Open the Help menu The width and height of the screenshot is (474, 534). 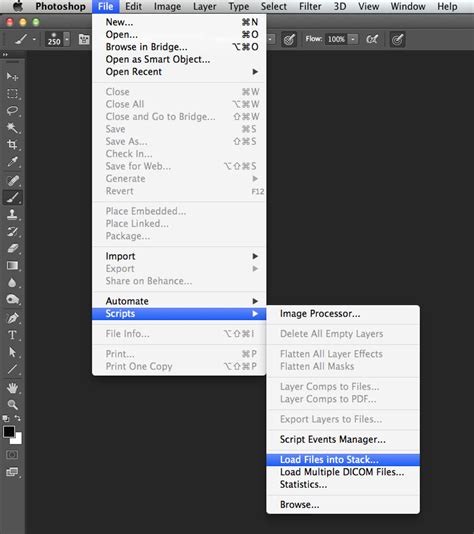447,6
